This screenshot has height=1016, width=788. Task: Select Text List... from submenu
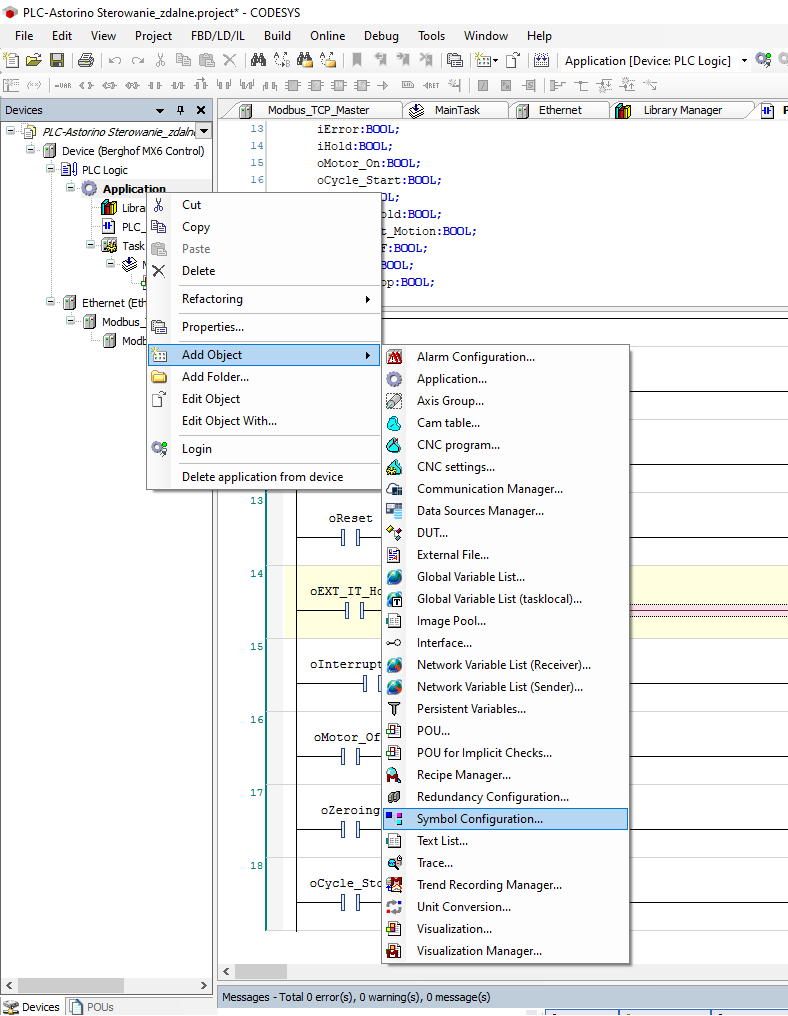[505, 841]
